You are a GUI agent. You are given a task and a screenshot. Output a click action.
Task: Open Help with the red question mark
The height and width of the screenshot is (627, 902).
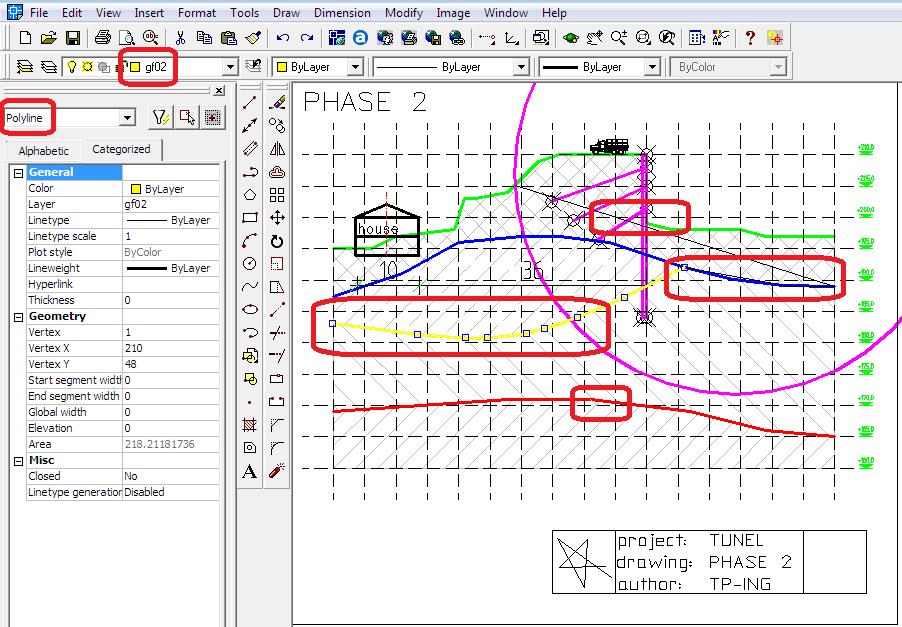(x=750, y=38)
